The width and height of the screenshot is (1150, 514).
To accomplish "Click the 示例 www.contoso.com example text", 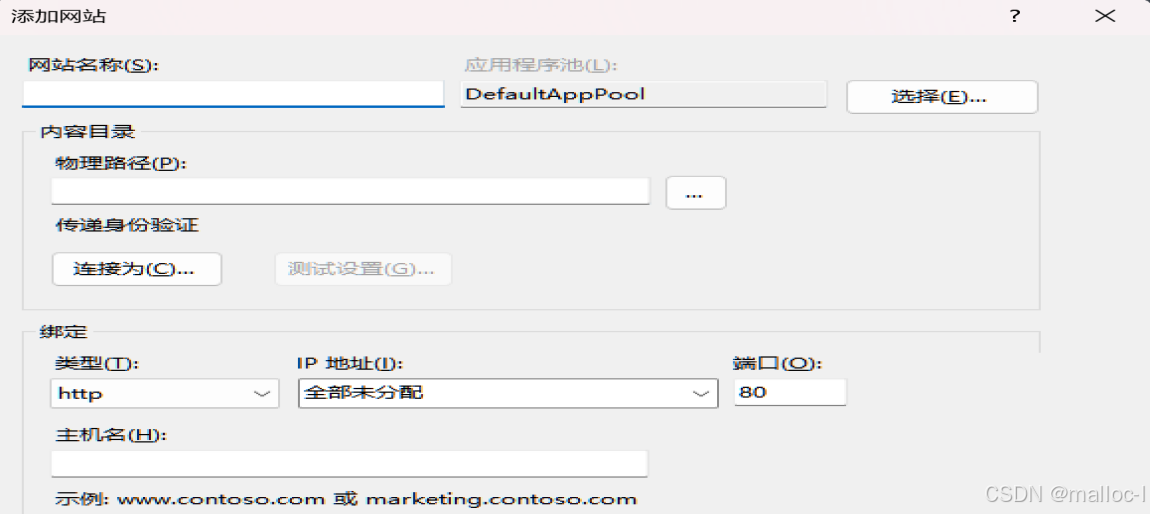I will [346, 500].
